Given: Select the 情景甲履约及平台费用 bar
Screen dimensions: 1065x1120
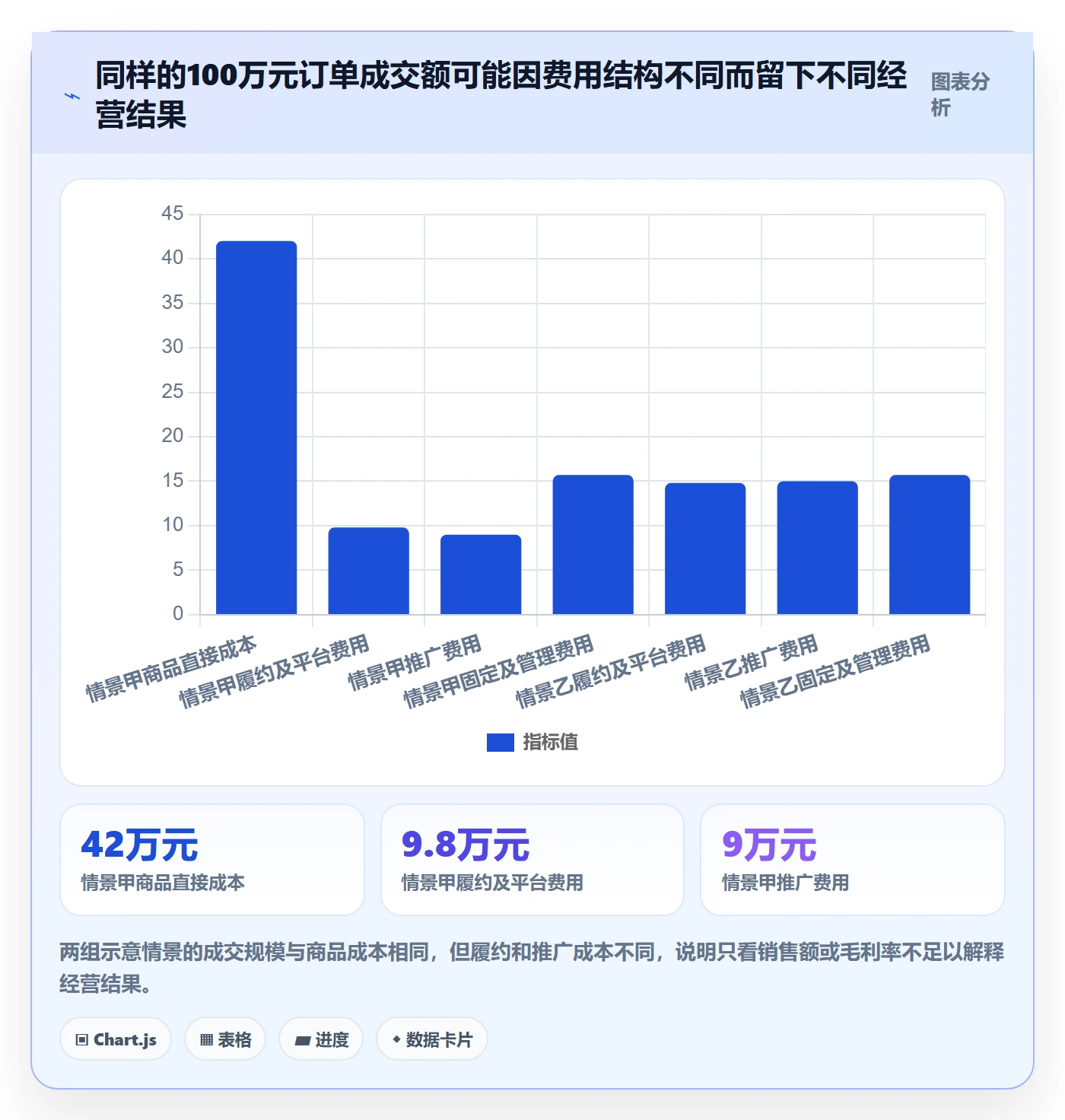Looking at the screenshot, I should (x=369, y=571).
